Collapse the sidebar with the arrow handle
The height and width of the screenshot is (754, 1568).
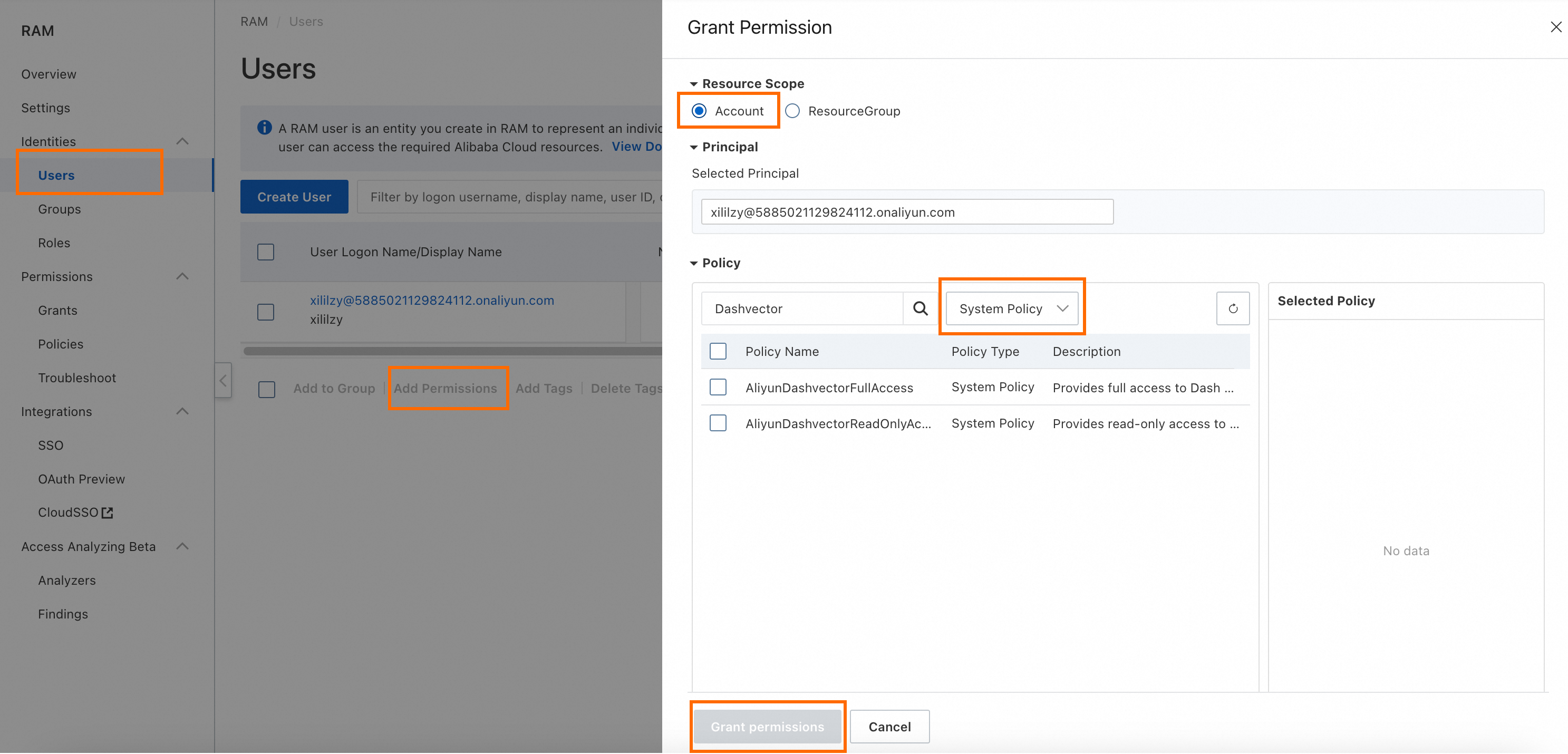pos(223,380)
